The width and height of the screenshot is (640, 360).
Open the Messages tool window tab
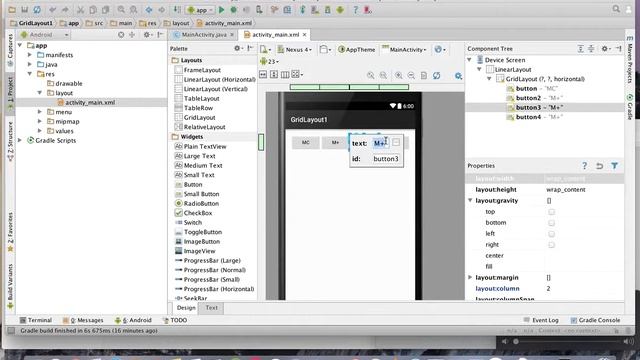tap(83, 320)
